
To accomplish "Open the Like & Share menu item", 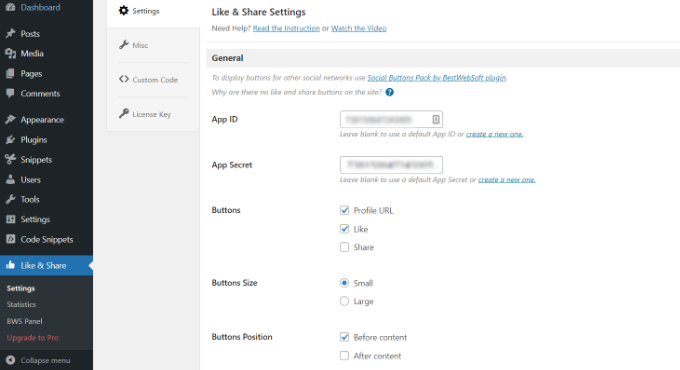I will (46, 265).
